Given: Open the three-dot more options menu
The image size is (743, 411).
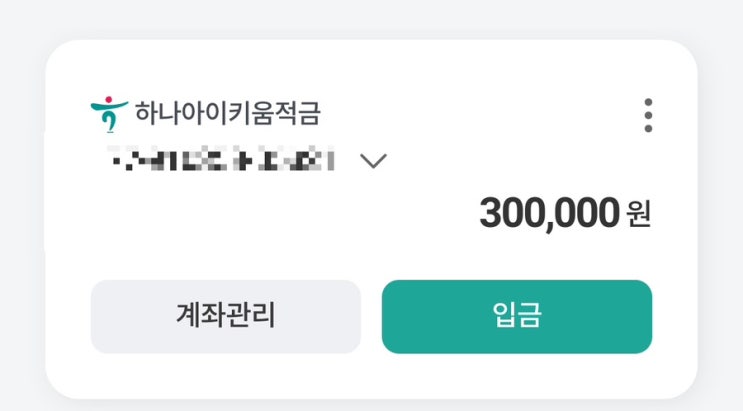Looking at the screenshot, I should point(648,115).
